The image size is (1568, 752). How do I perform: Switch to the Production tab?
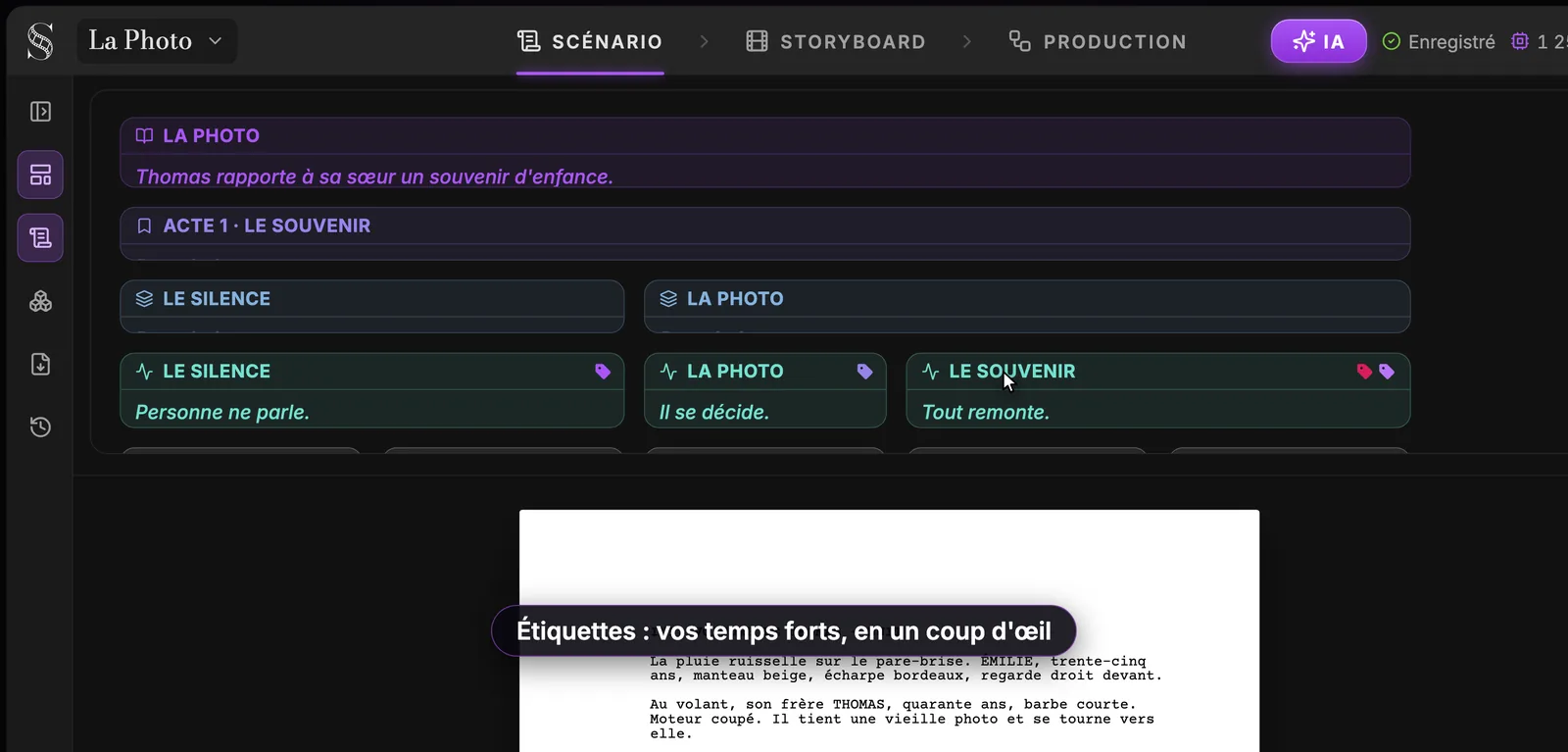(x=1098, y=41)
